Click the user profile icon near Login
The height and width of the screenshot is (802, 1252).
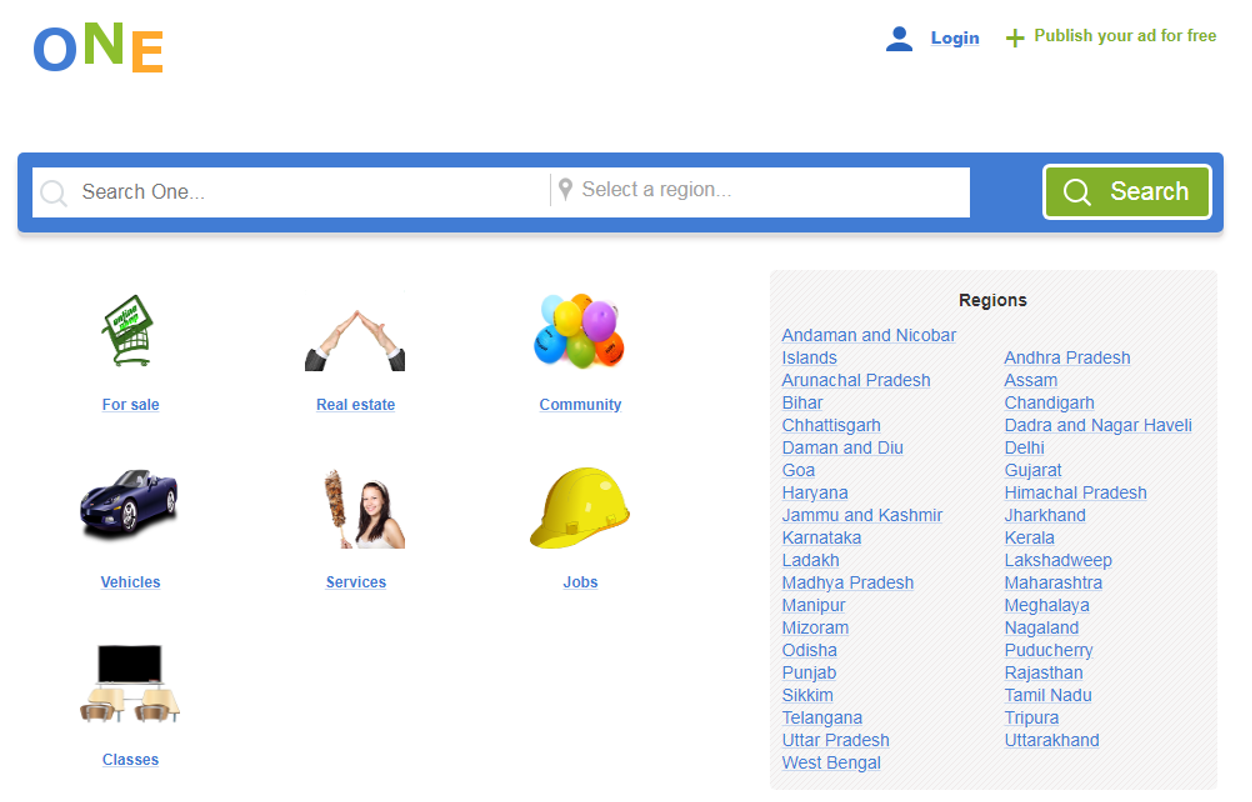click(899, 36)
